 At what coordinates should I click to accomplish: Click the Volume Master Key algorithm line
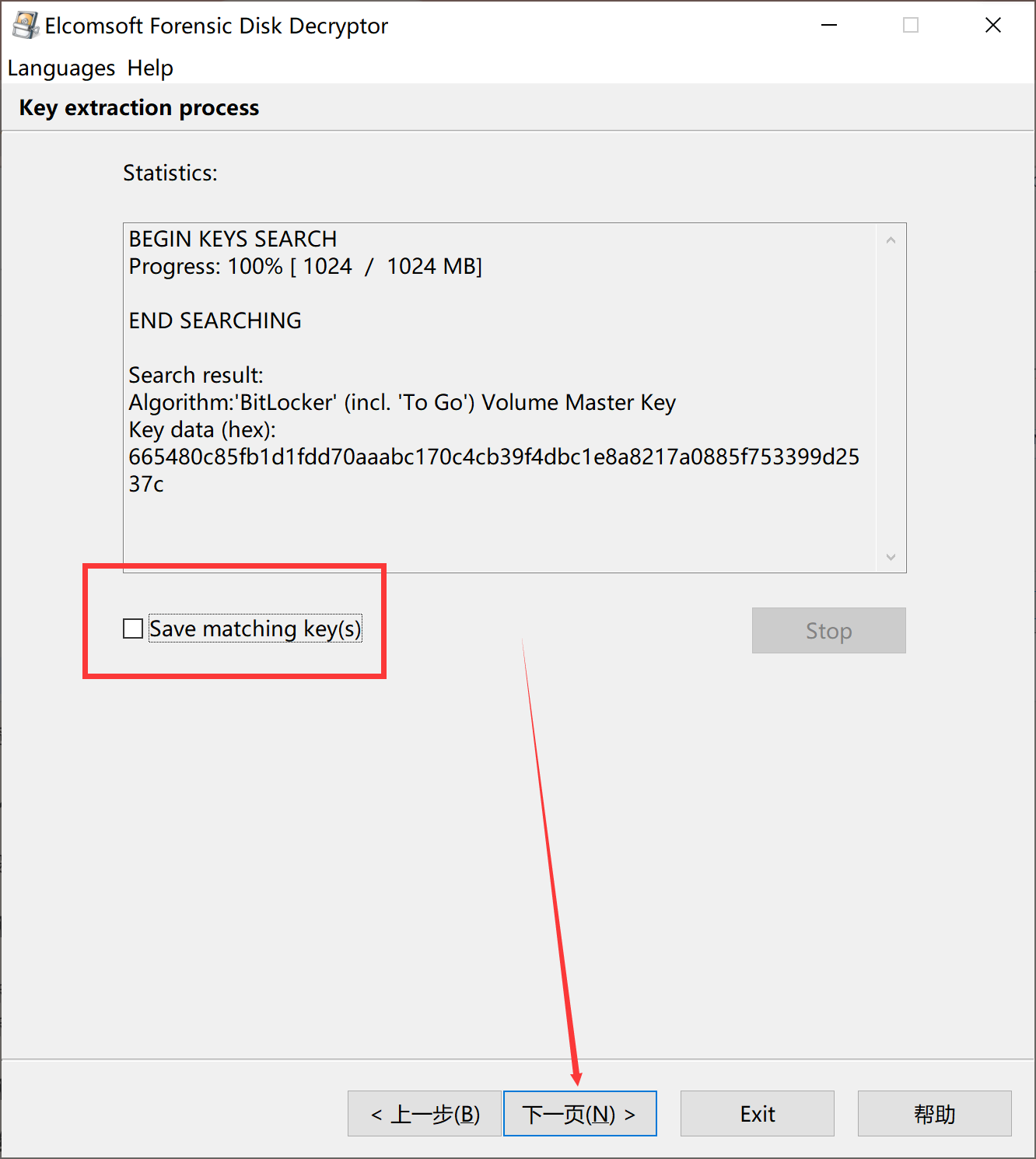[402, 402]
